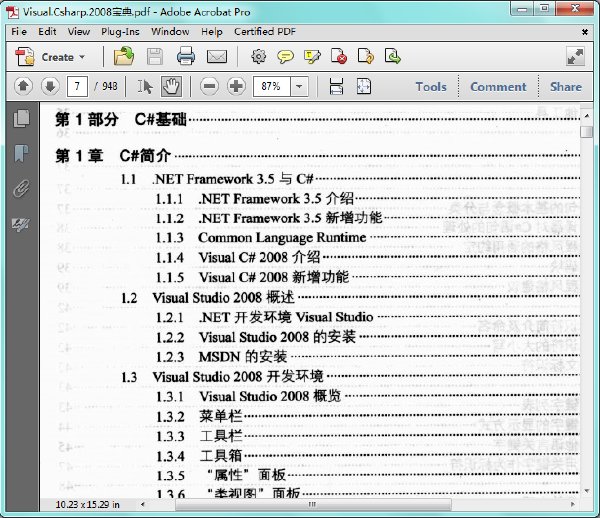Click entry '1.2 Visual Studio 2008 概述'
The image size is (600, 518).
click(208, 298)
